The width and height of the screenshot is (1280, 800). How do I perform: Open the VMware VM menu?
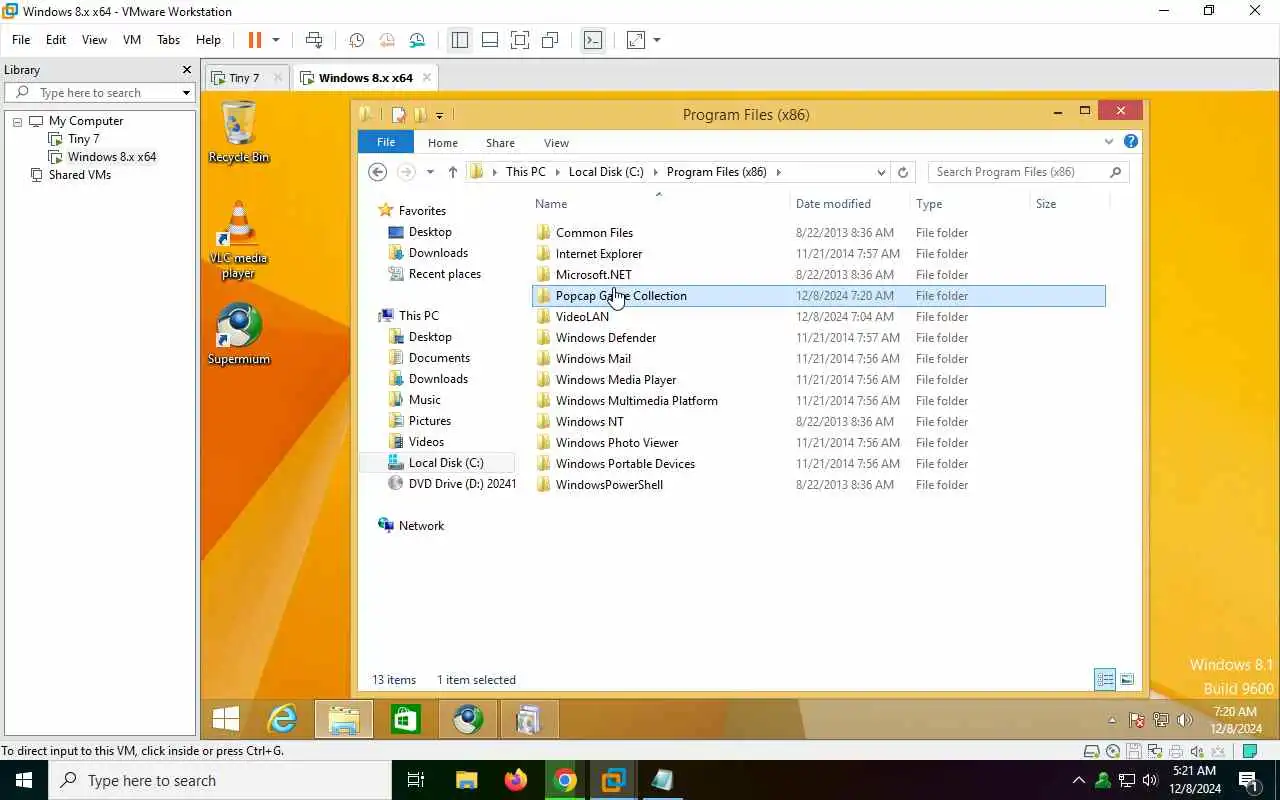point(131,40)
